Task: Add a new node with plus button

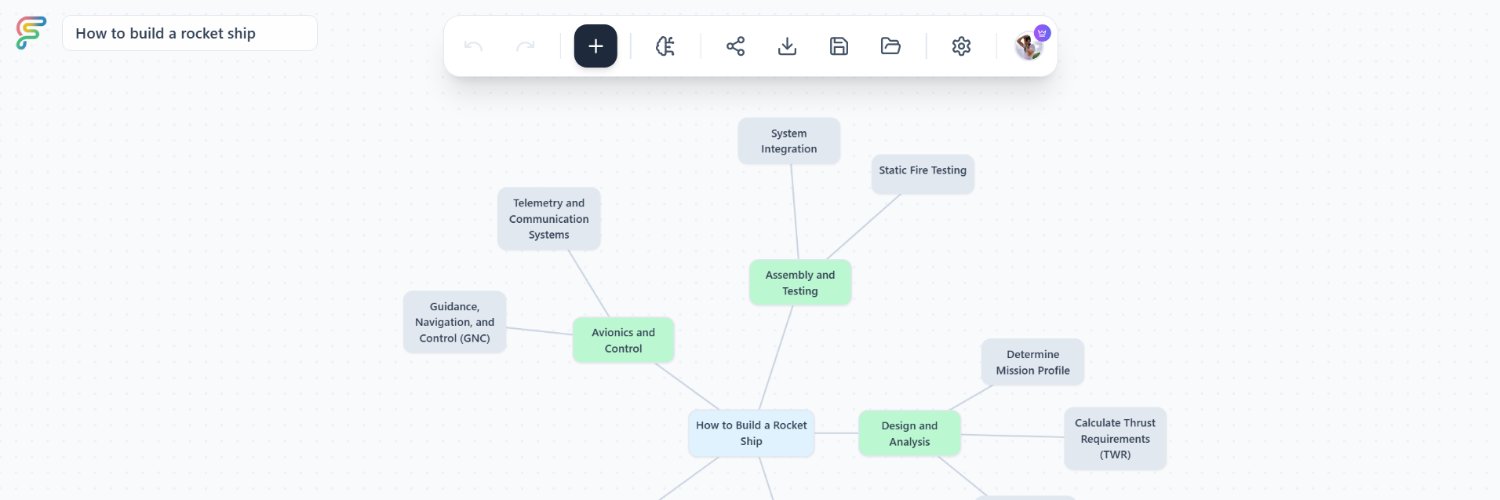Action: [x=596, y=46]
